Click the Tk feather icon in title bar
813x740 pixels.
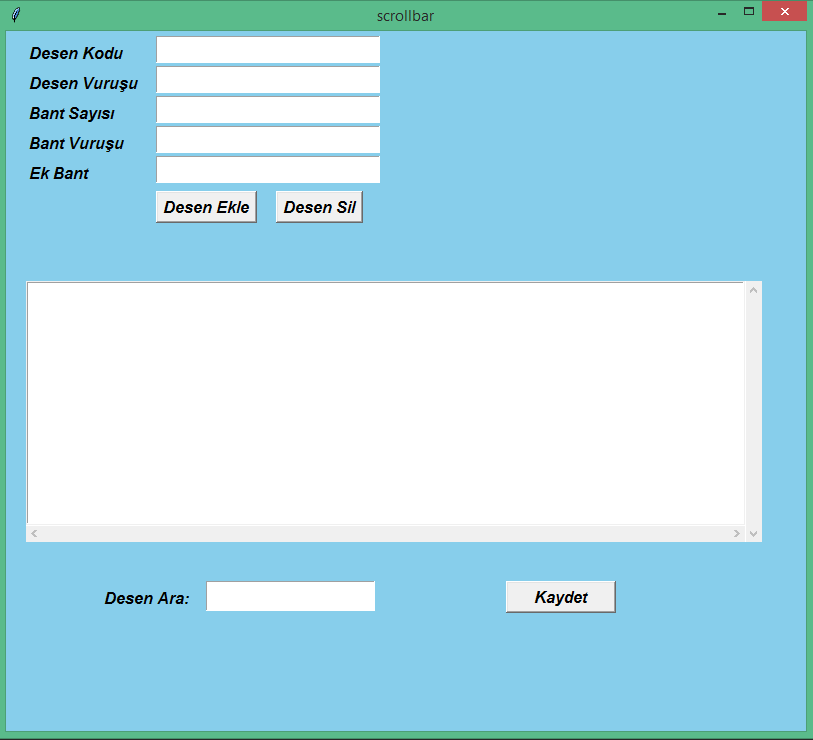click(x=16, y=15)
